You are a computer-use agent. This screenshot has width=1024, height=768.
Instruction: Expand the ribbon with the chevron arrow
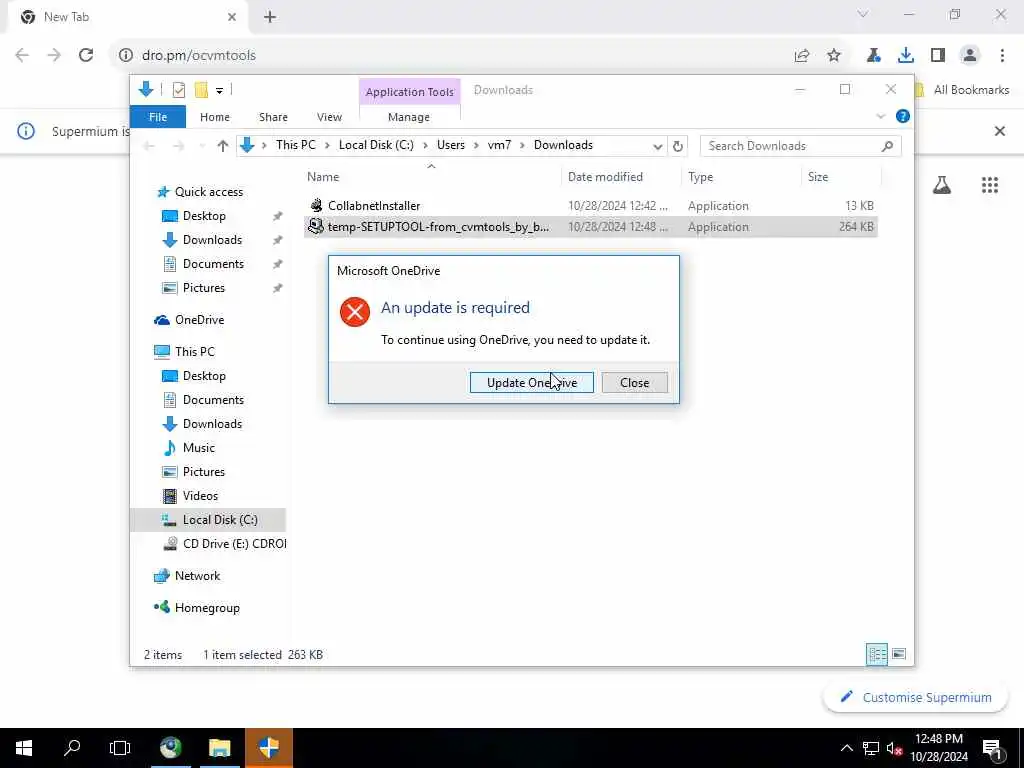tap(880, 116)
